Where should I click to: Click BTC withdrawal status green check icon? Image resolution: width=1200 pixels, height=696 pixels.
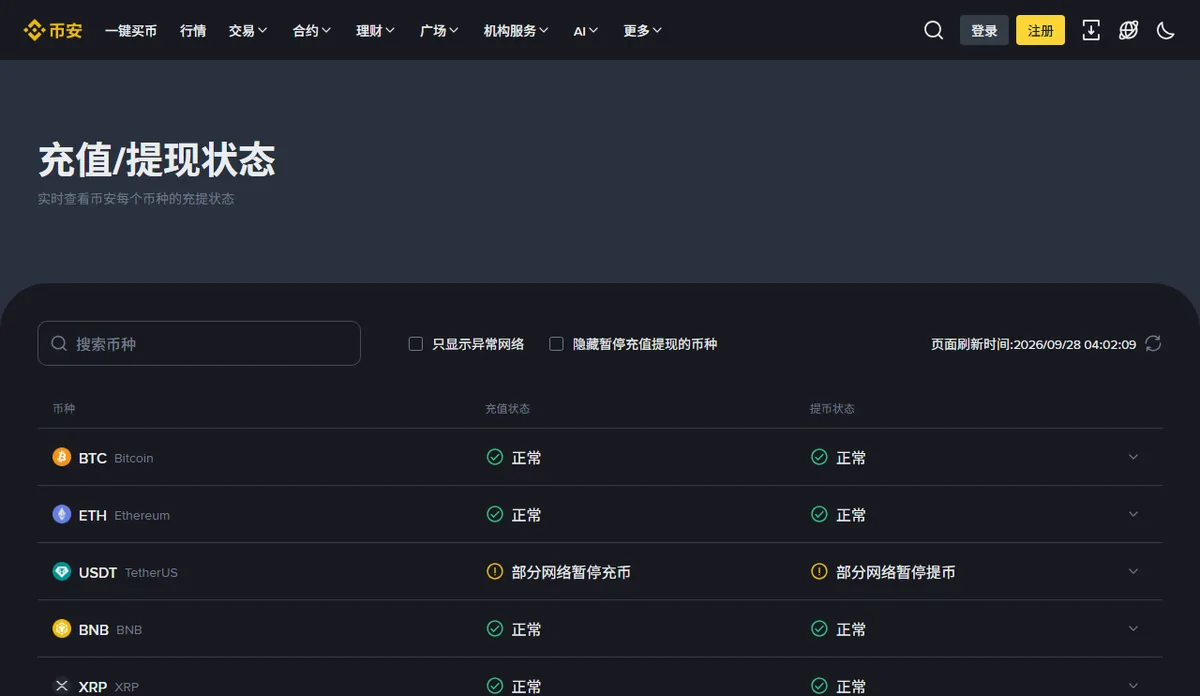[819, 457]
